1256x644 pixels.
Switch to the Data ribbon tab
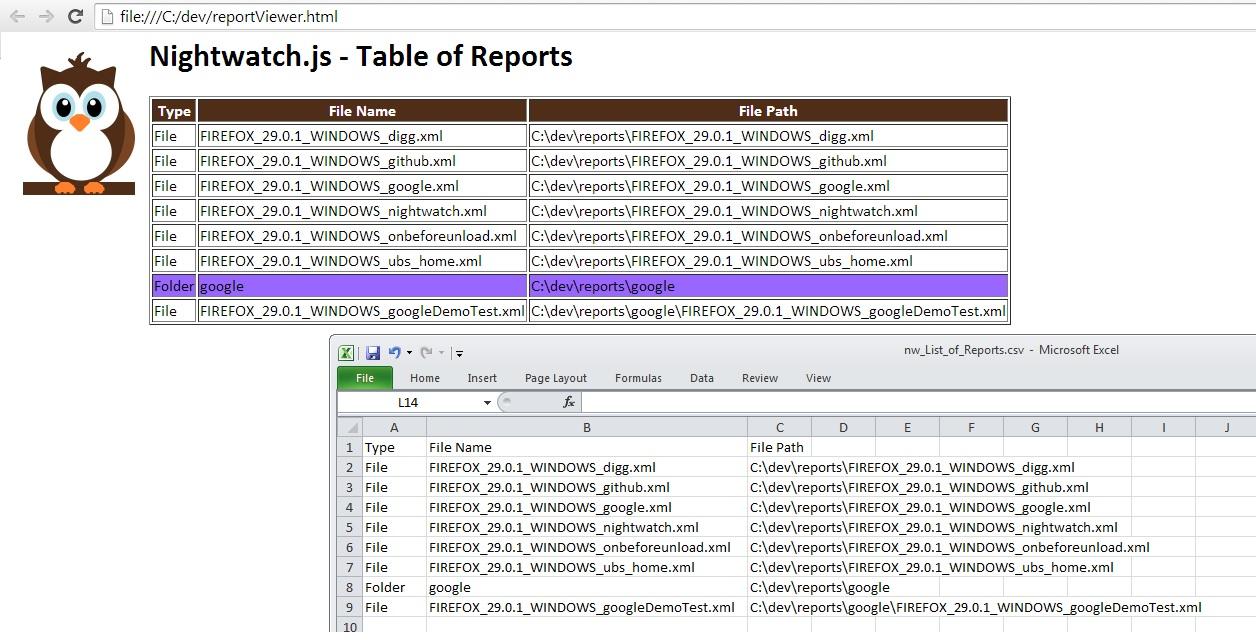click(x=702, y=378)
